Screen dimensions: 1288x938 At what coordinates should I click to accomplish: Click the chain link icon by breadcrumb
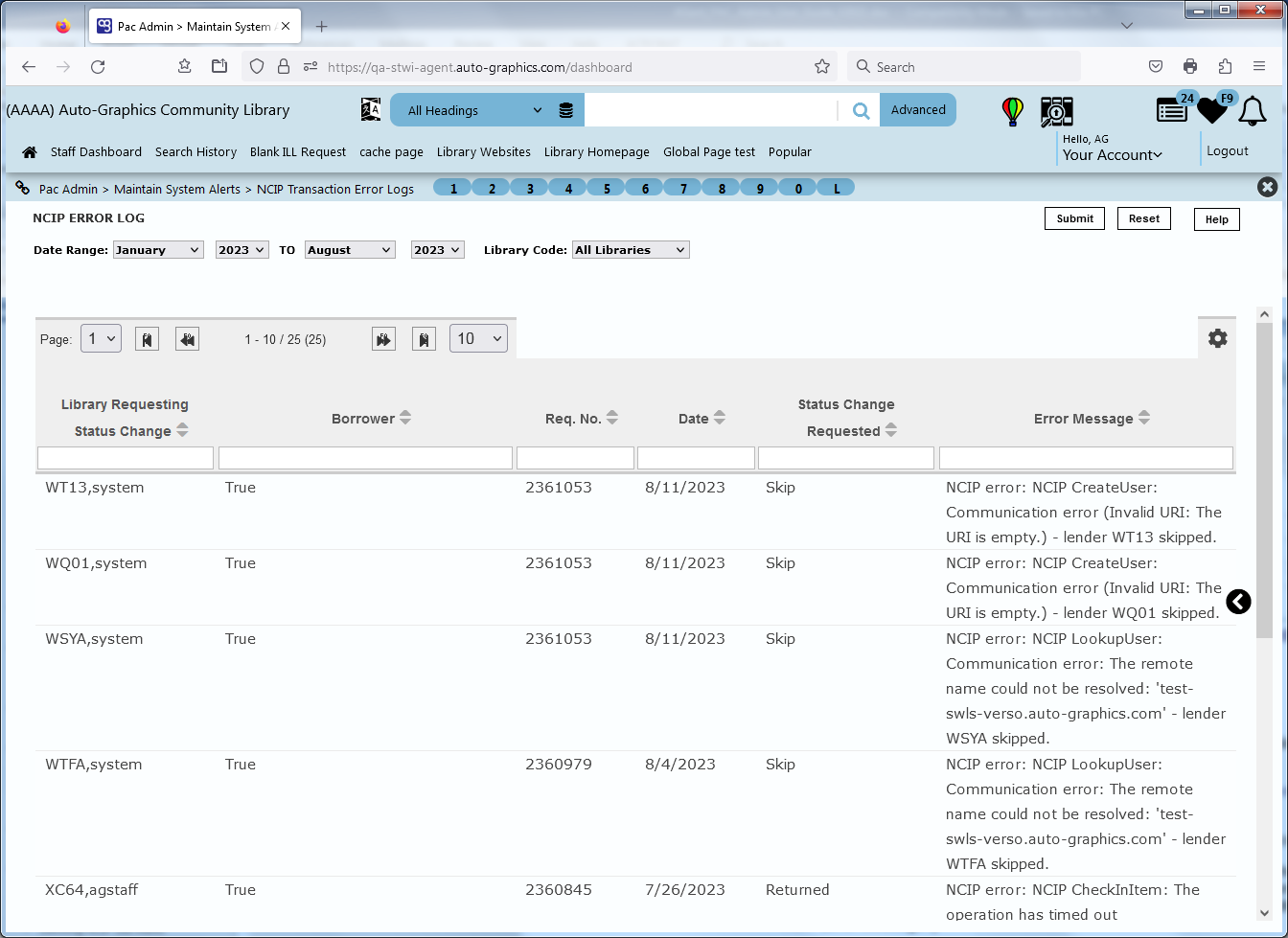pyautogui.click(x=23, y=188)
